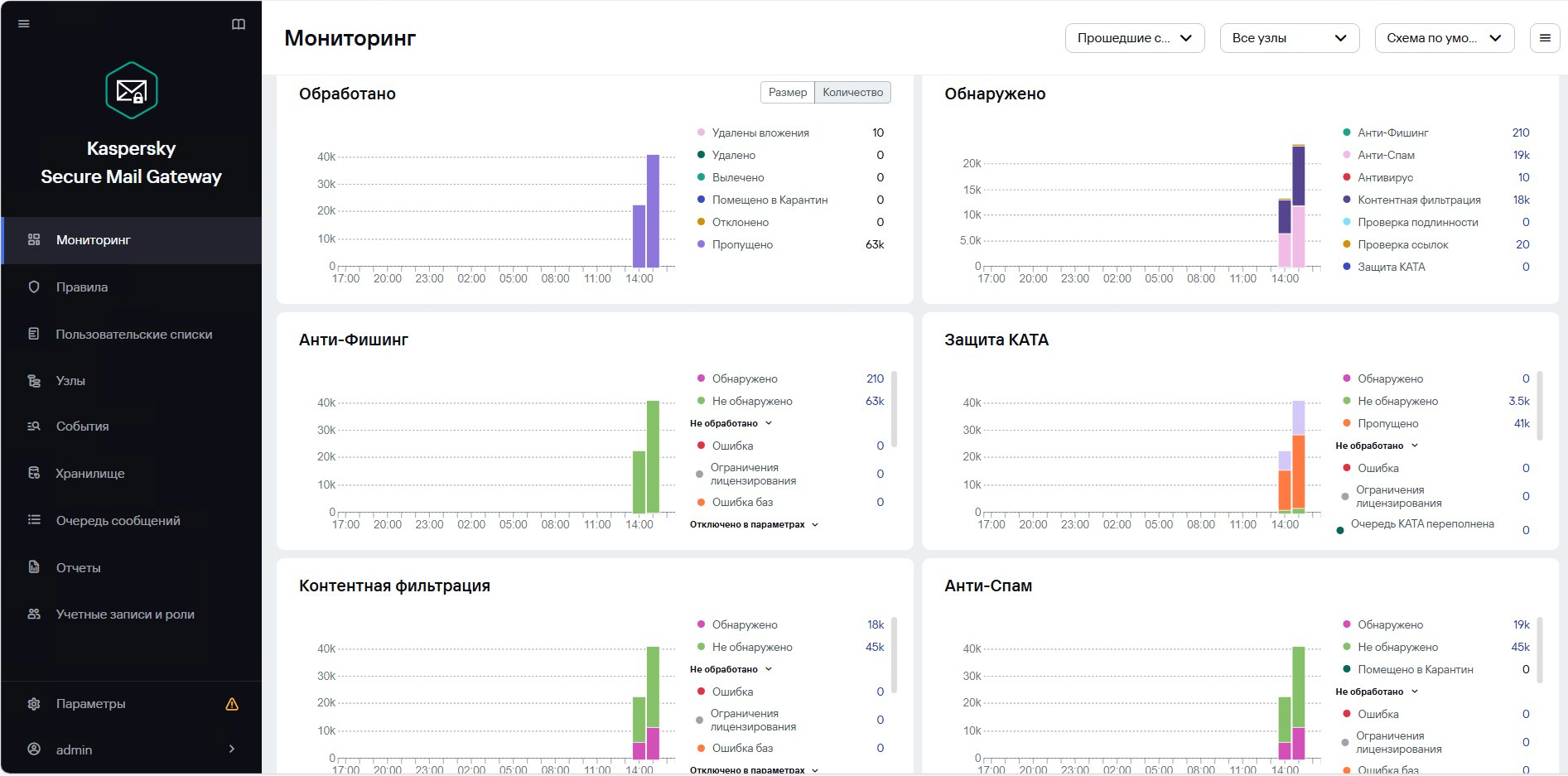
Task: Click the Параметры warning triangle icon
Action: pos(232,704)
